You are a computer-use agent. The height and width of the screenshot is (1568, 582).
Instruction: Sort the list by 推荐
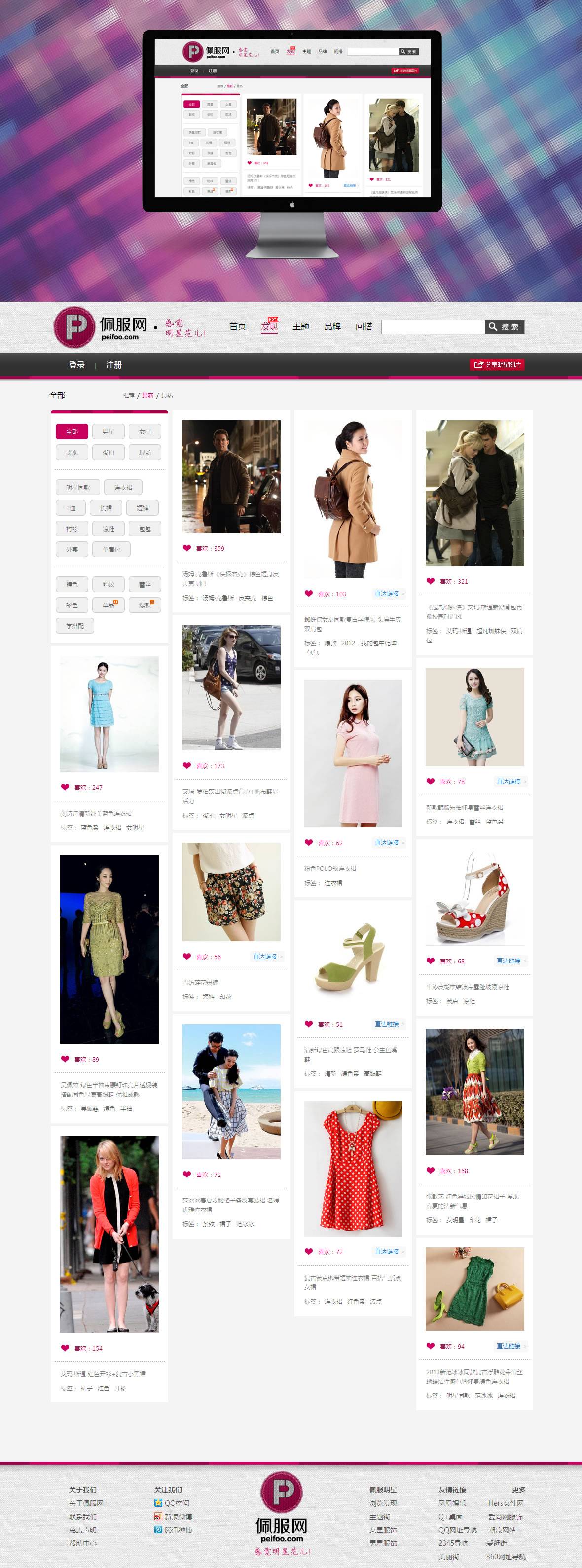[128, 395]
